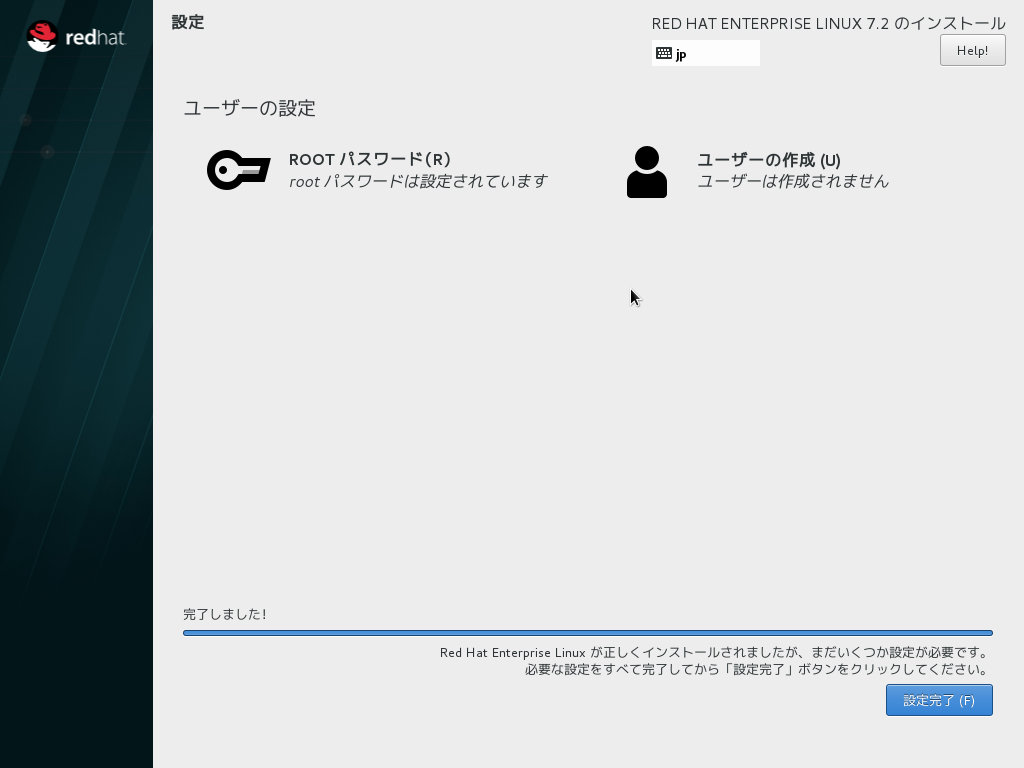This screenshot has width=1024, height=768.
Task: Click the 'RED HAT ENTERPRISE LINUX 7.2 のインストール' title
Action: point(828,24)
